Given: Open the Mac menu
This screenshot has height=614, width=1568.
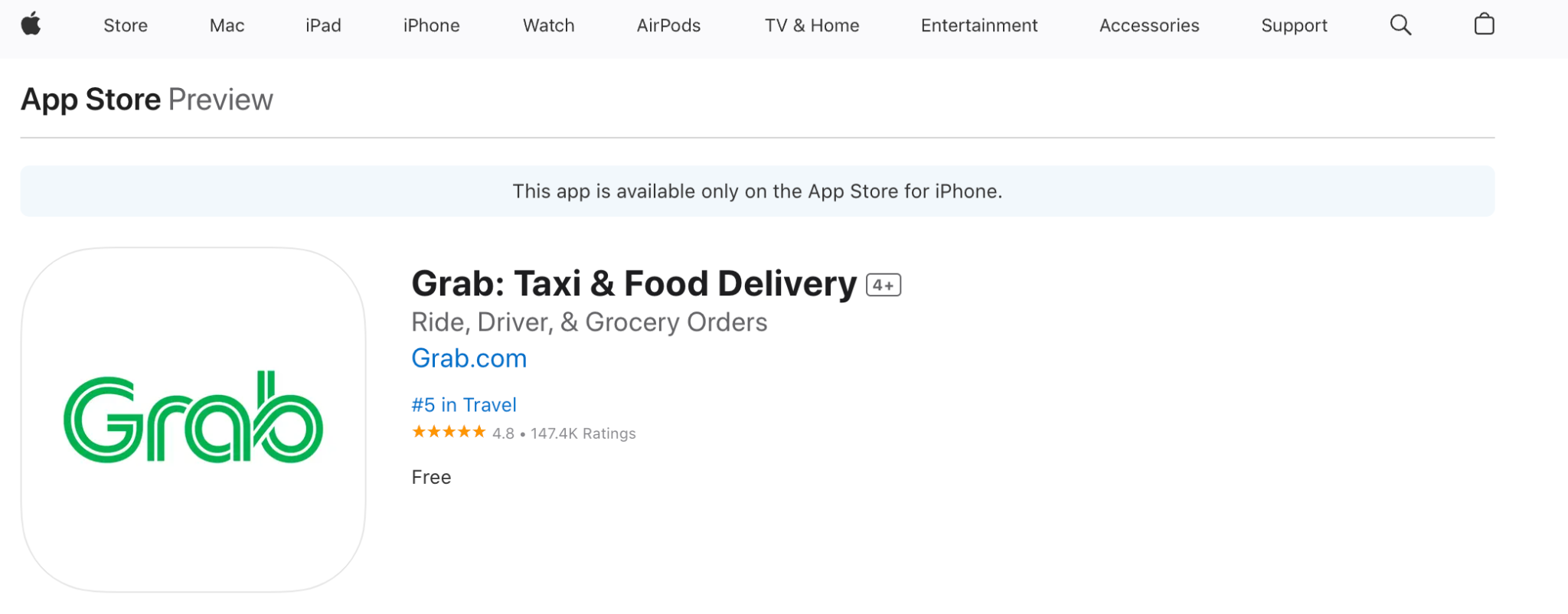Looking at the screenshot, I should [227, 25].
